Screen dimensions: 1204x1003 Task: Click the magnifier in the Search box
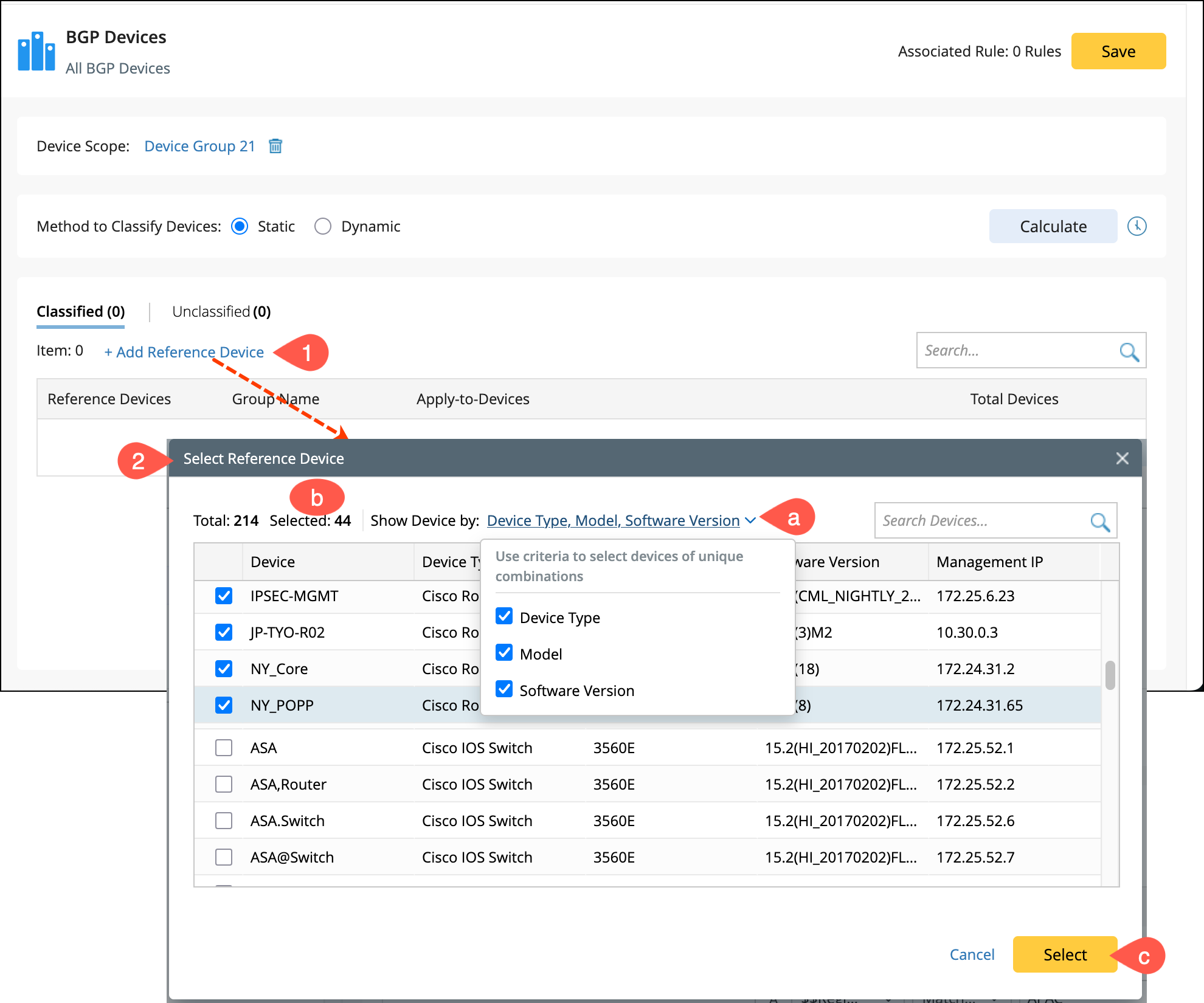pyautogui.click(x=1129, y=351)
